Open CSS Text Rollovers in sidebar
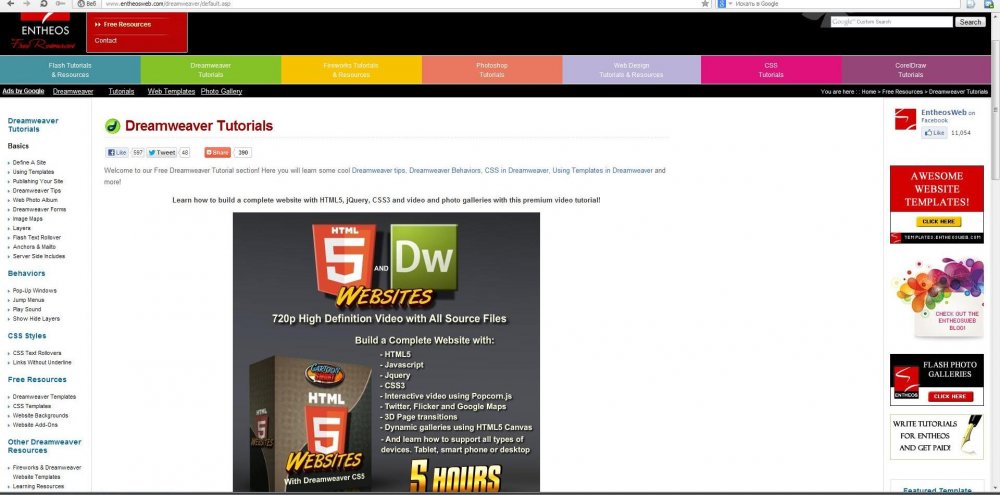The image size is (1000, 495). [x=37, y=353]
